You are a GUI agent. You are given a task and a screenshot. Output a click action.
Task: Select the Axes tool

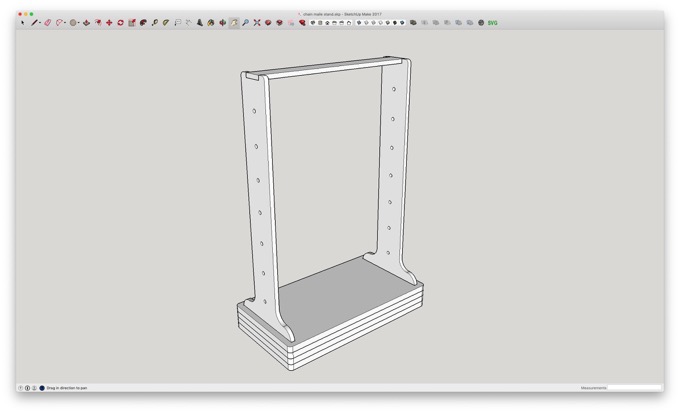[189, 23]
